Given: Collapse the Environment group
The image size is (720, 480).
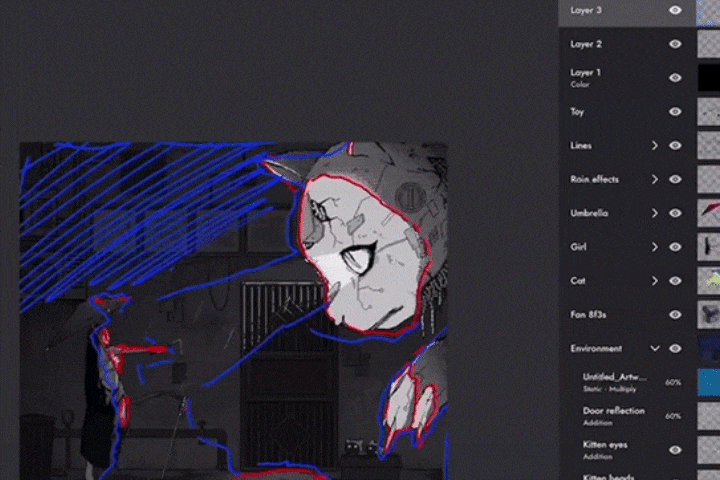Looking at the screenshot, I should coord(654,349).
